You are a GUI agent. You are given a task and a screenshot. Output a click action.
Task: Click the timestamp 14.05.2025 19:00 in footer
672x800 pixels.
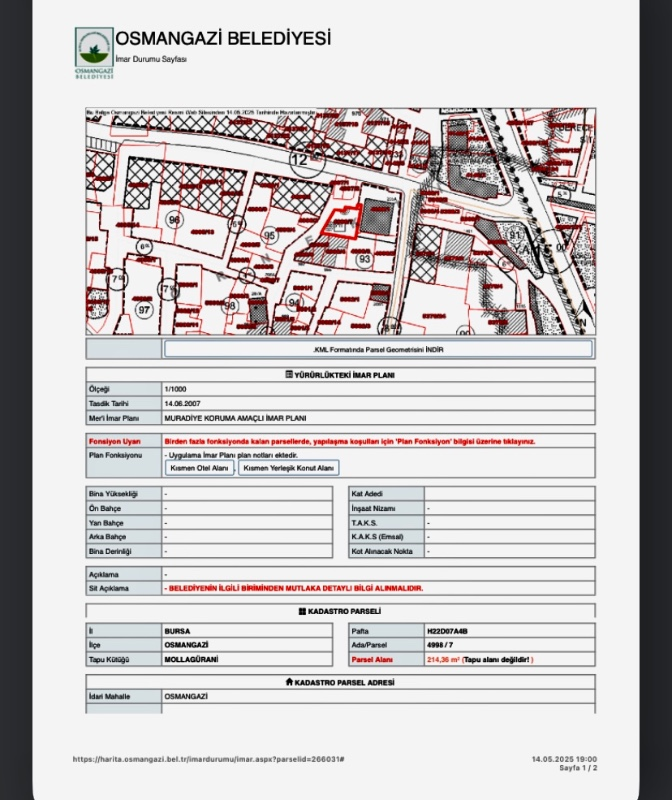pos(564,759)
